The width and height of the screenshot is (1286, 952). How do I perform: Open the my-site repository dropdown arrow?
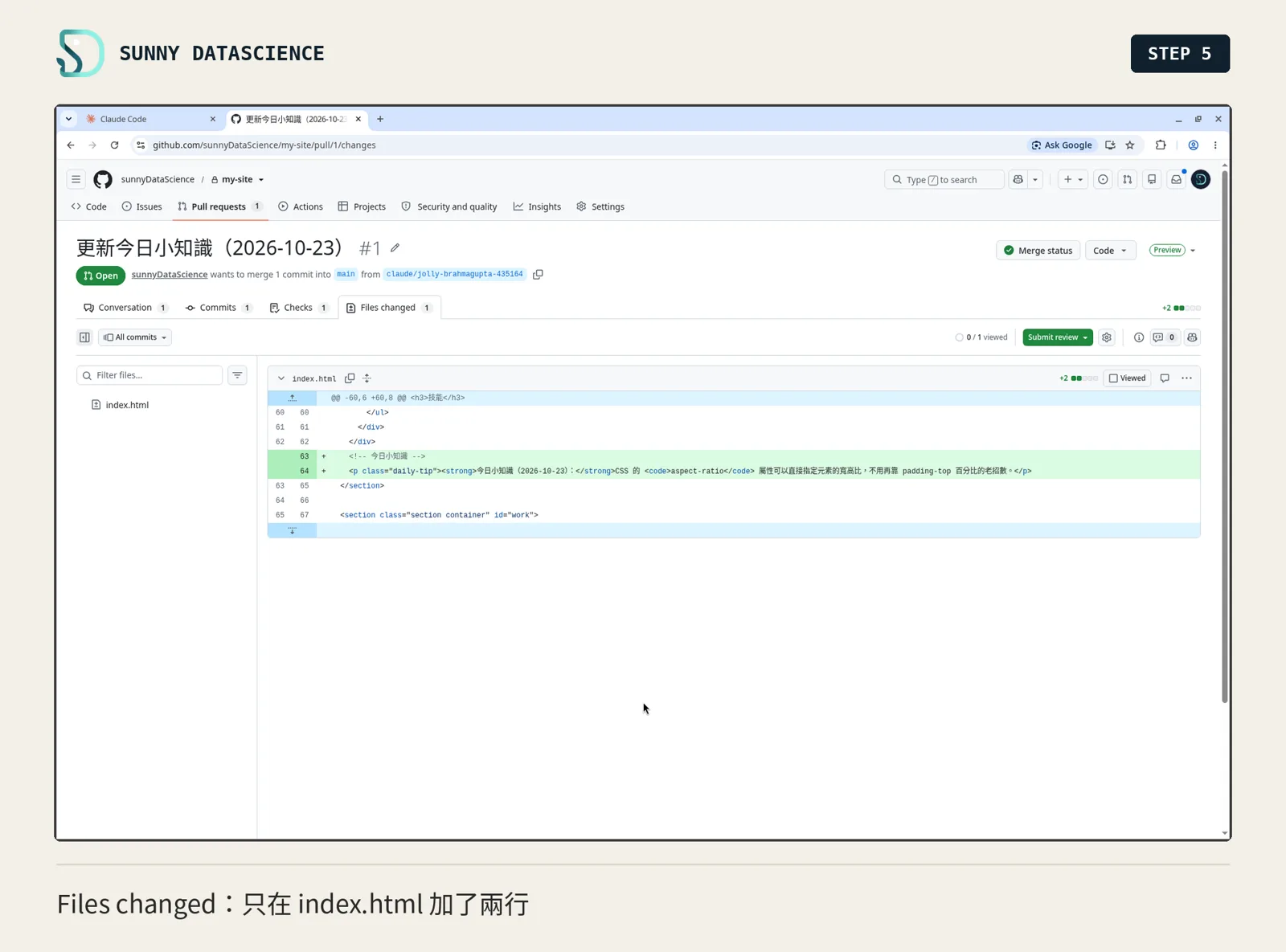261,180
